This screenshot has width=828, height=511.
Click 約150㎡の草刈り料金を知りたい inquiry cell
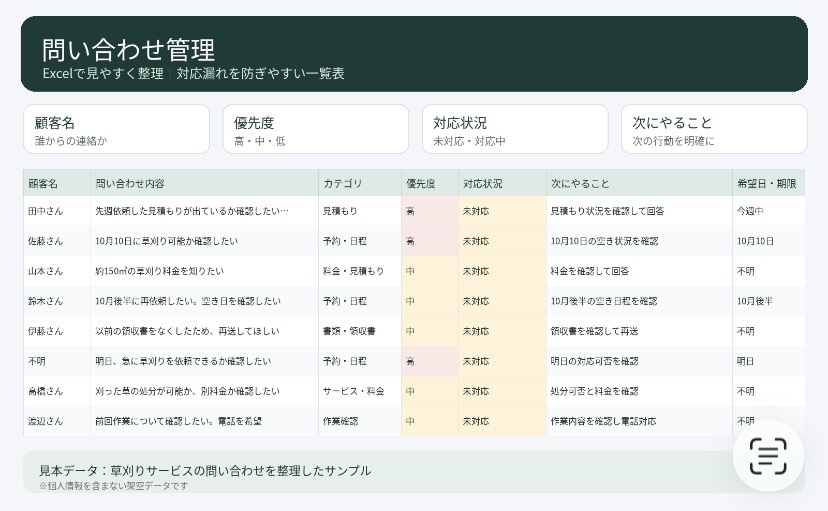204,271
